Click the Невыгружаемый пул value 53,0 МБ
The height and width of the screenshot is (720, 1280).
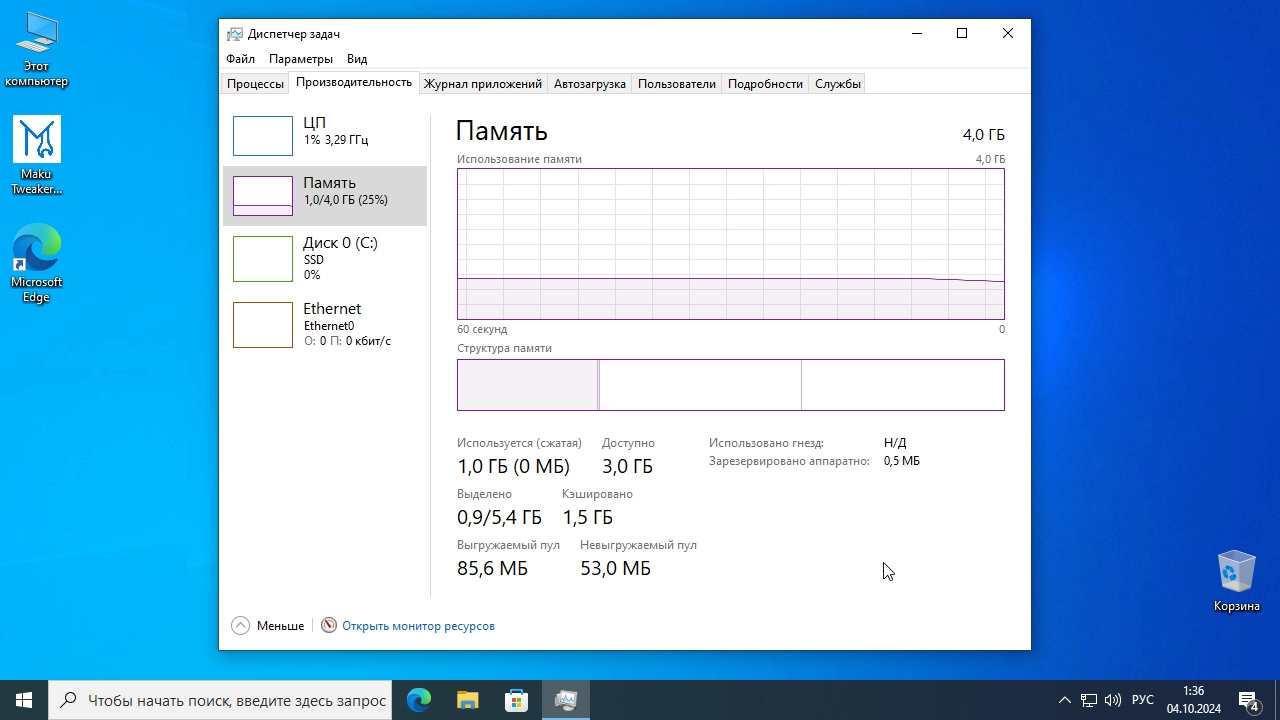coord(615,569)
